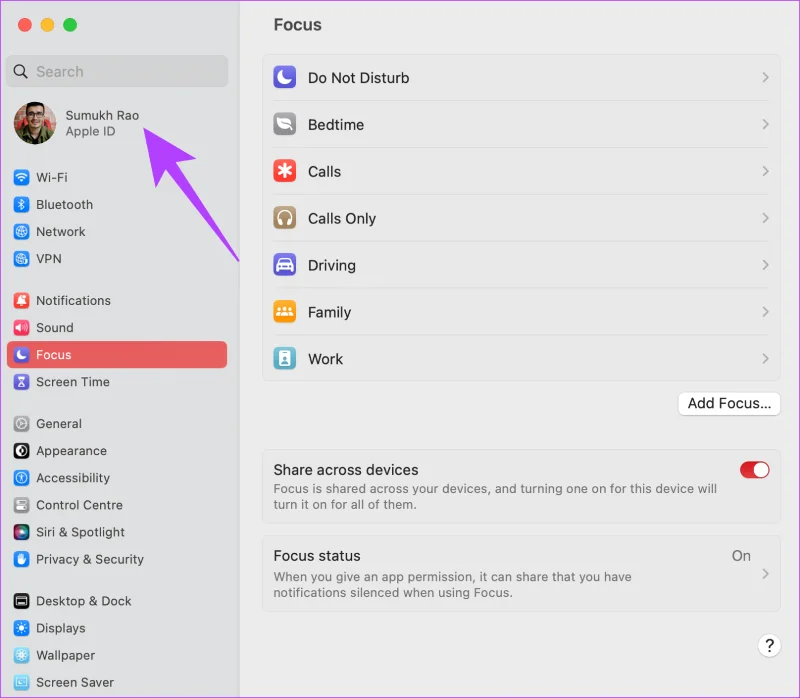Click the Sumukh Rao profile photo
Viewport: 800px width, 698px height.
35,123
